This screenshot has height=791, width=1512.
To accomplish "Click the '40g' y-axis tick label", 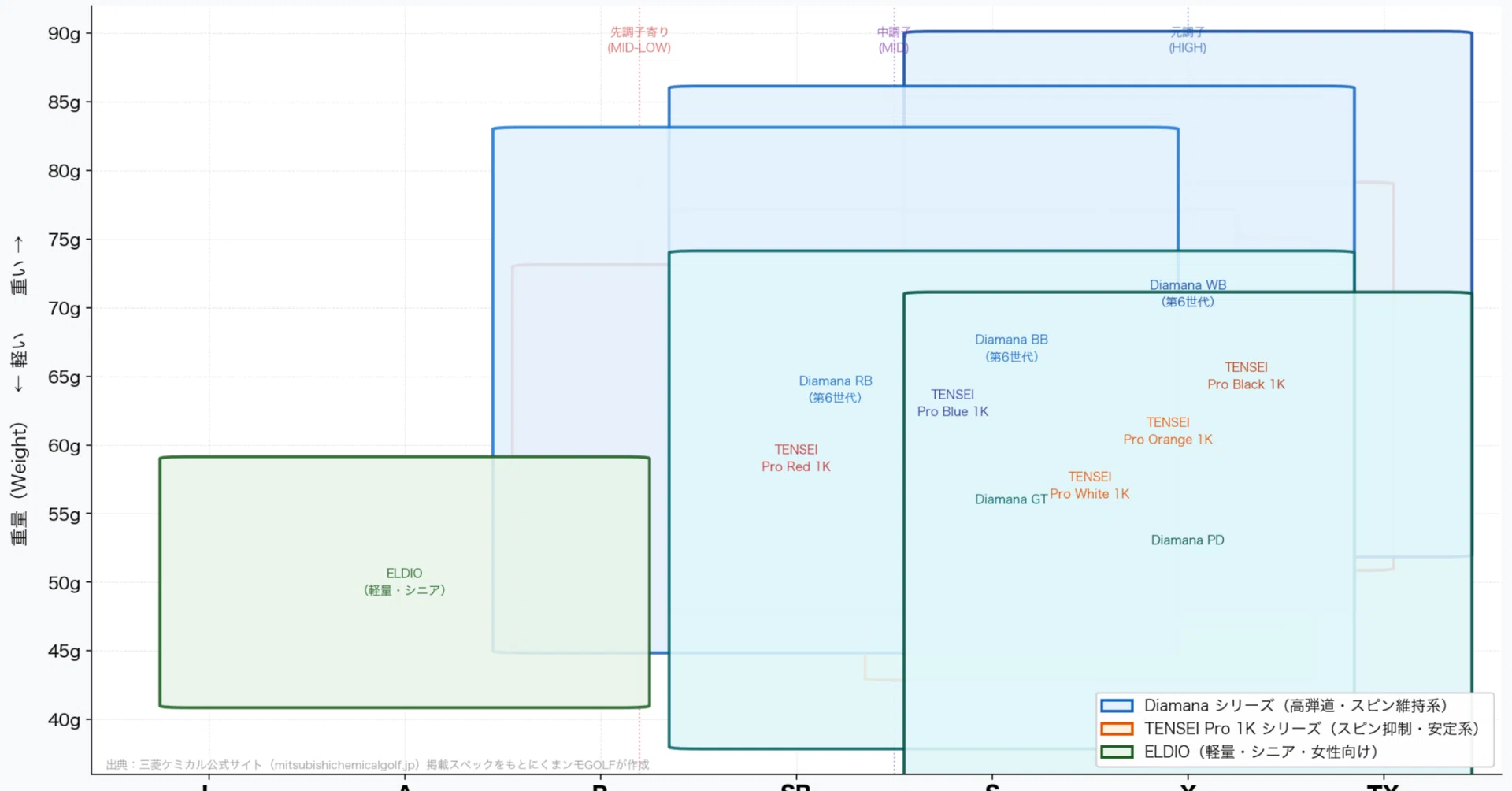I will (x=65, y=720).
